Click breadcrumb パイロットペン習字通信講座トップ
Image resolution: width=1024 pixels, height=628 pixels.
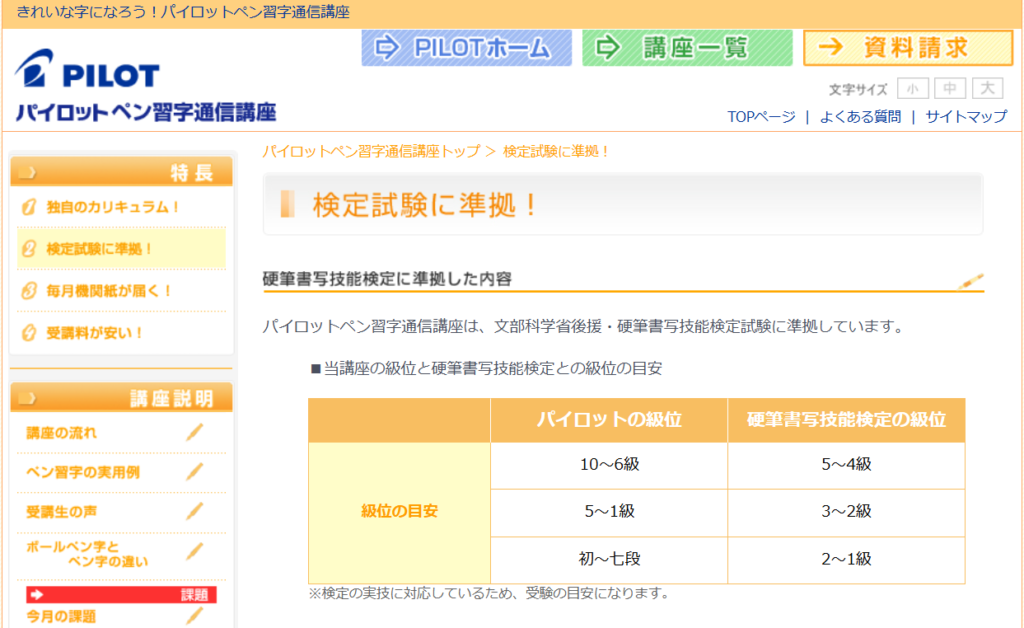[371, 151]
